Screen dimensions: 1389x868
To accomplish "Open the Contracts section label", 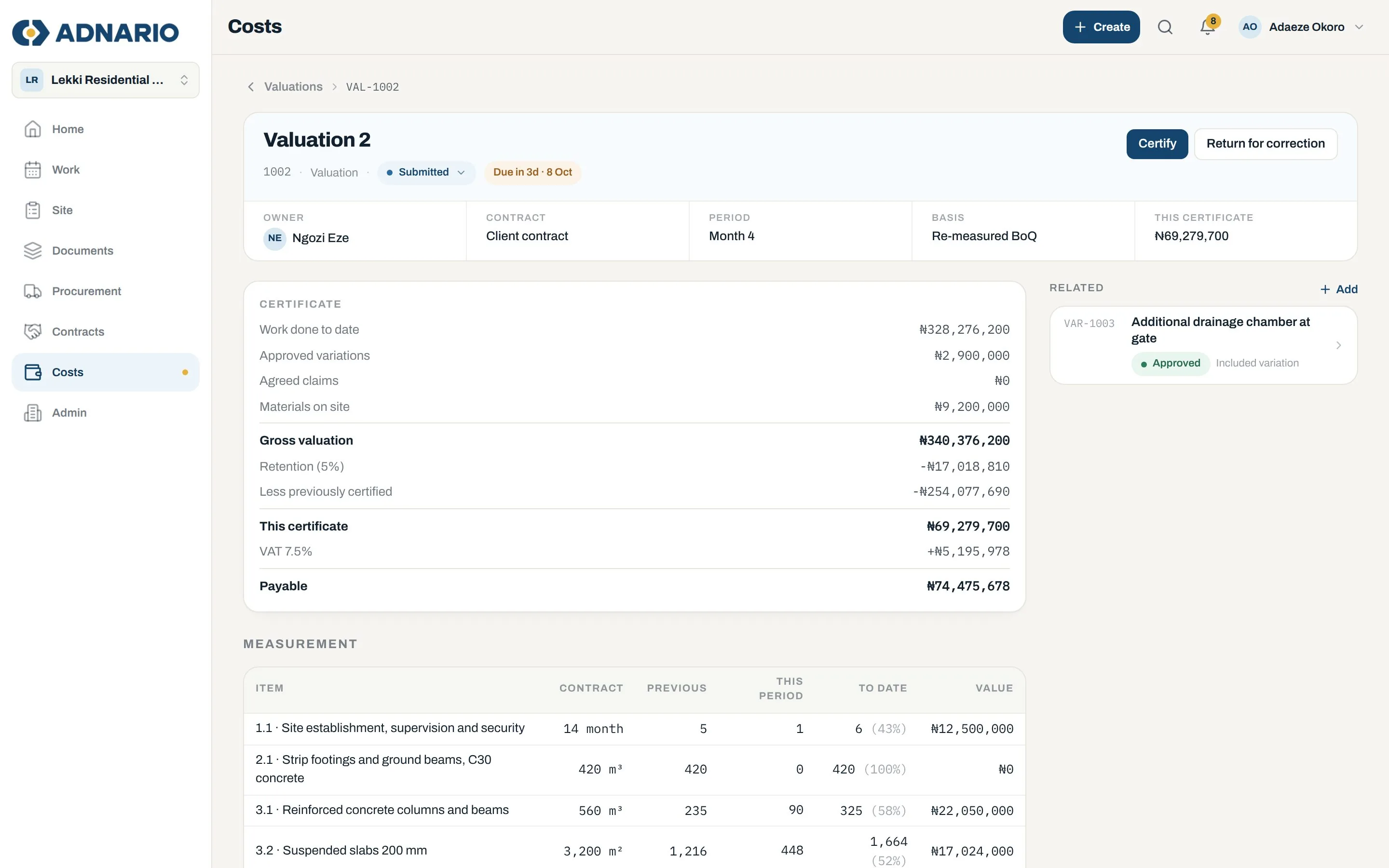I will 78,332.
